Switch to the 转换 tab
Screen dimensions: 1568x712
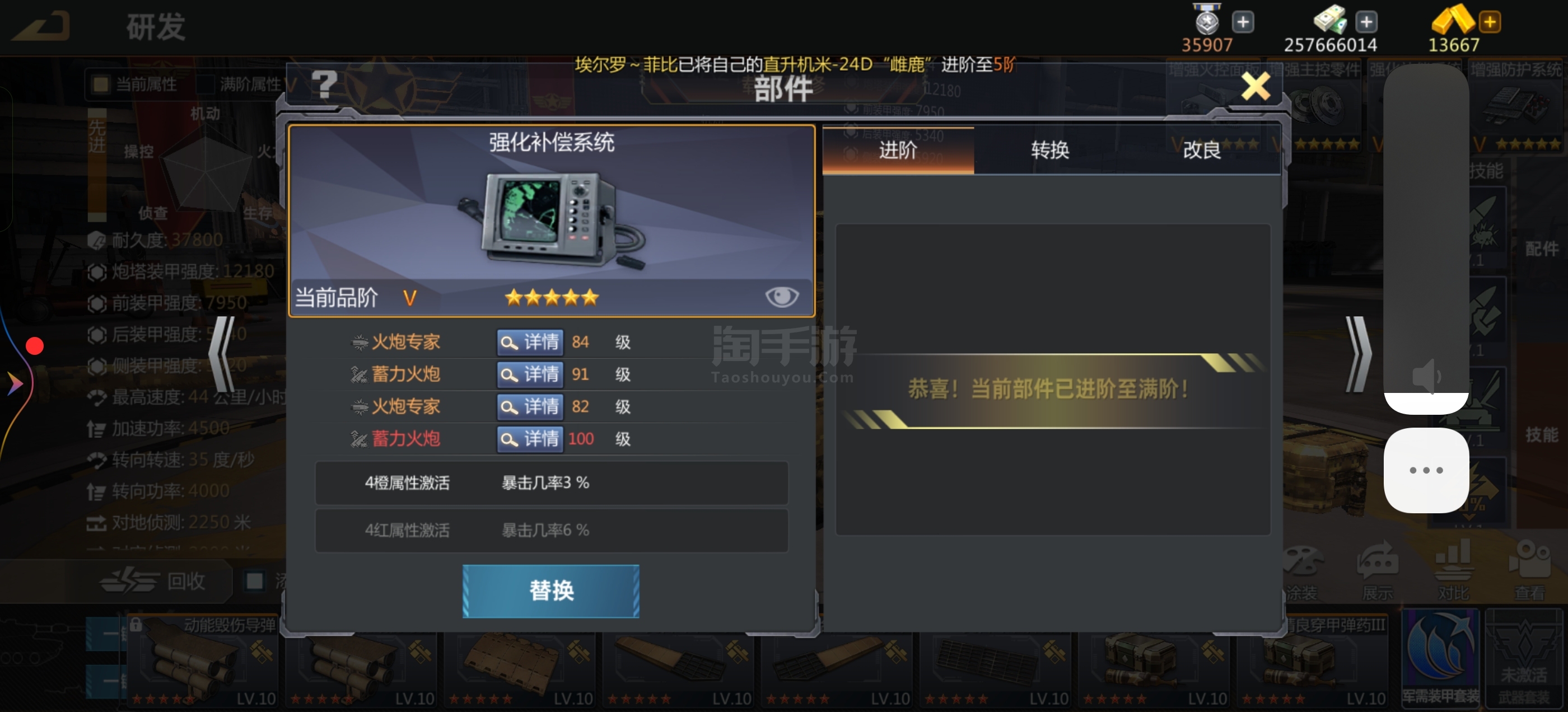click(x=1050, y=149)
